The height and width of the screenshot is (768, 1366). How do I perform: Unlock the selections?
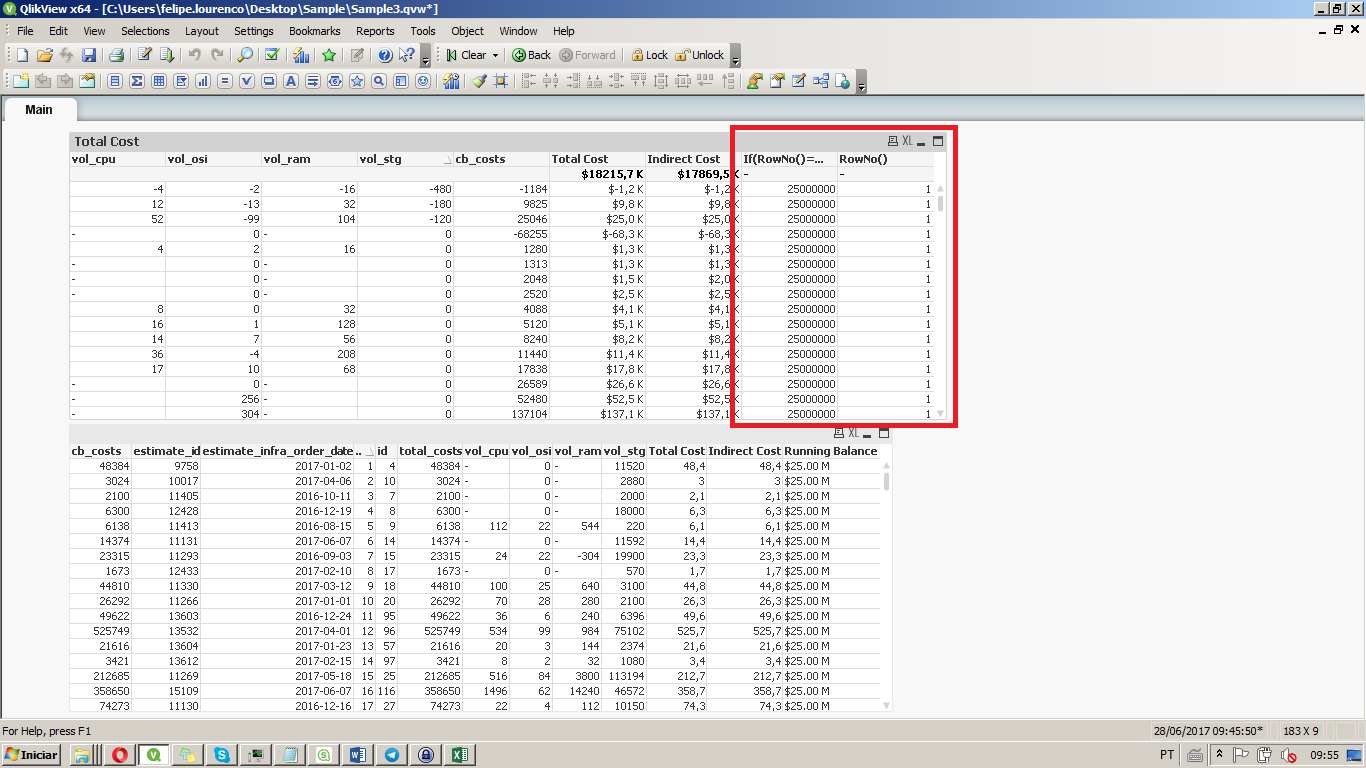pos(700,55)
